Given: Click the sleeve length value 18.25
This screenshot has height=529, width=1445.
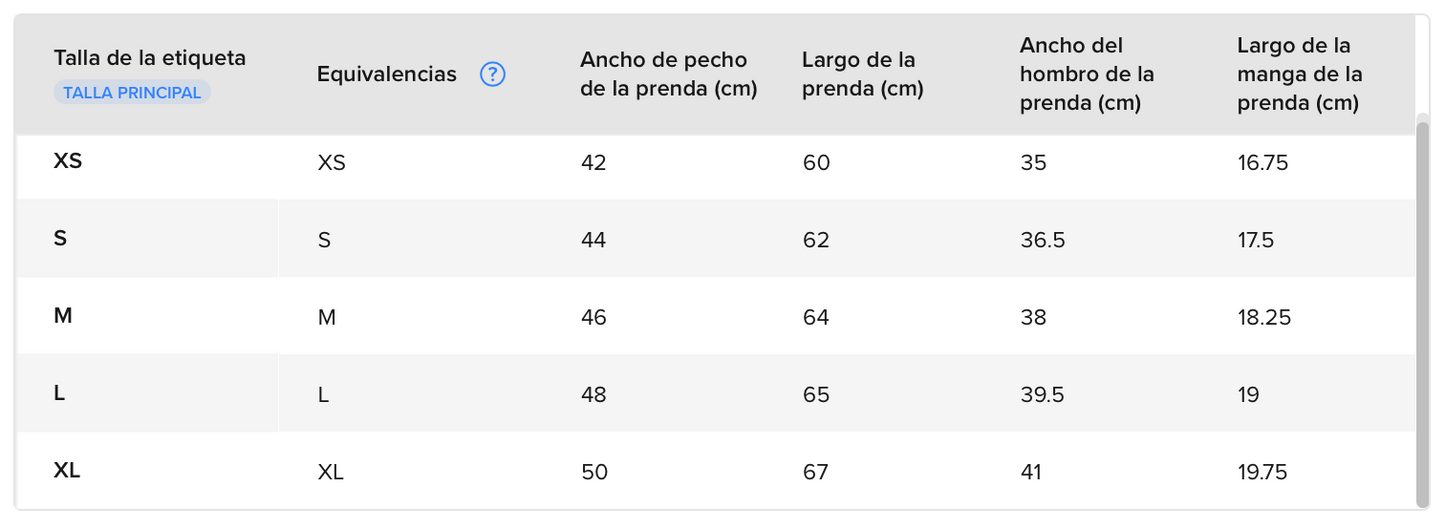Looking at the screenshot, I should pyautogui.click(x=1264, y=317).
